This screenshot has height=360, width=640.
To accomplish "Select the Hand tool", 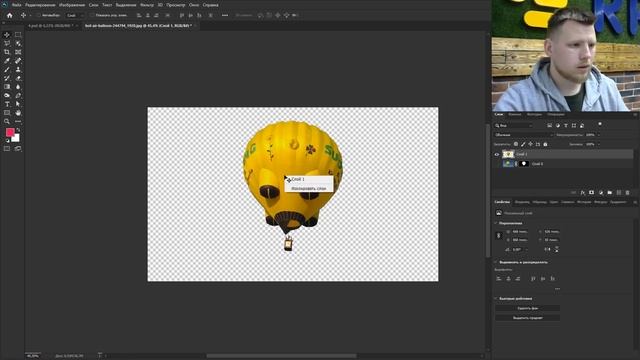I will [18, 113].
